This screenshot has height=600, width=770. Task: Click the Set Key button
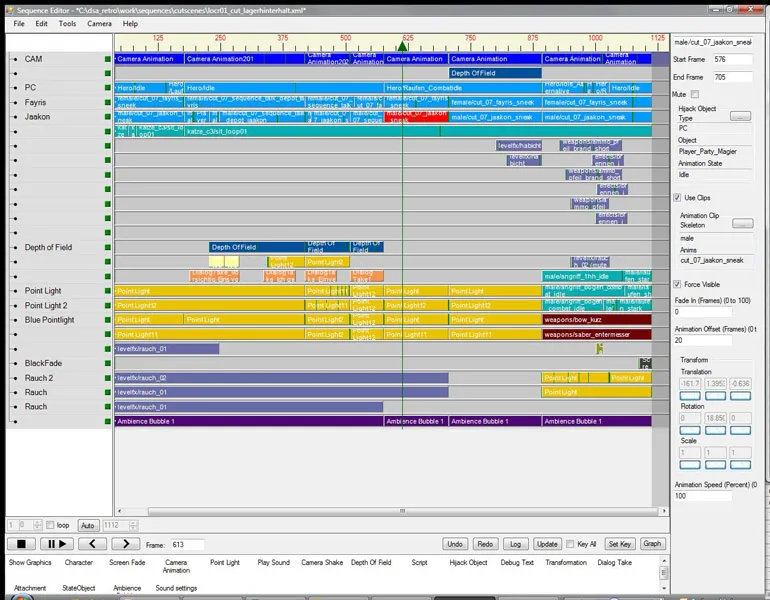(x=619, y=544)
